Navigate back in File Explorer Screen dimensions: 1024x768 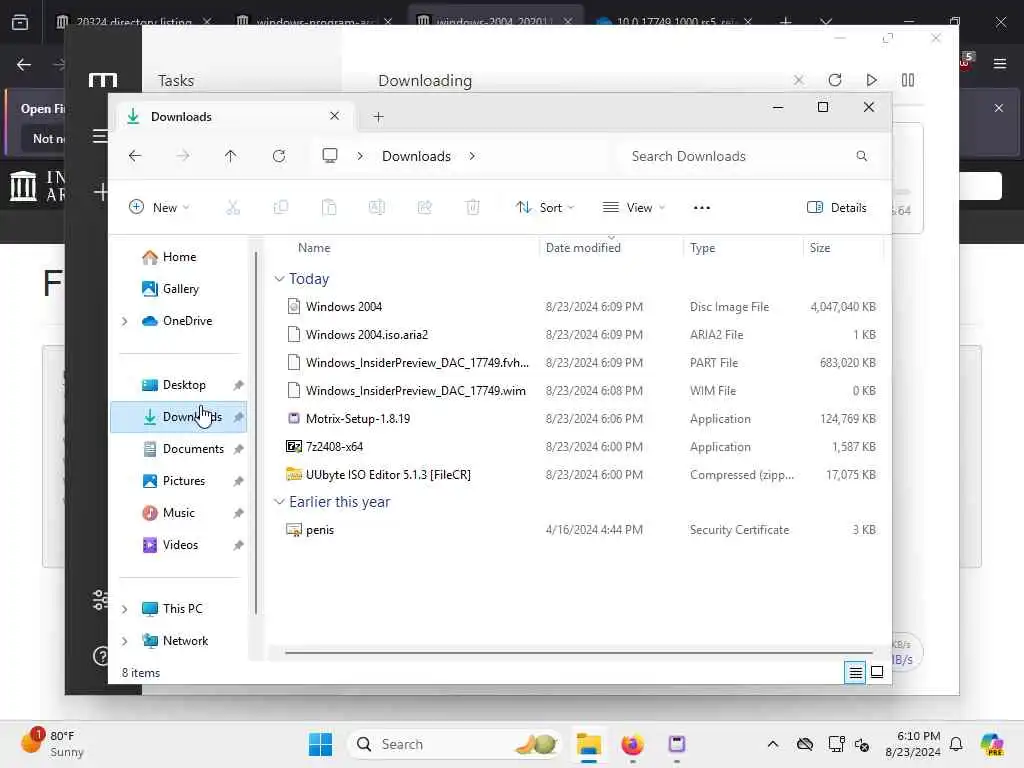[x=135, y=156]
